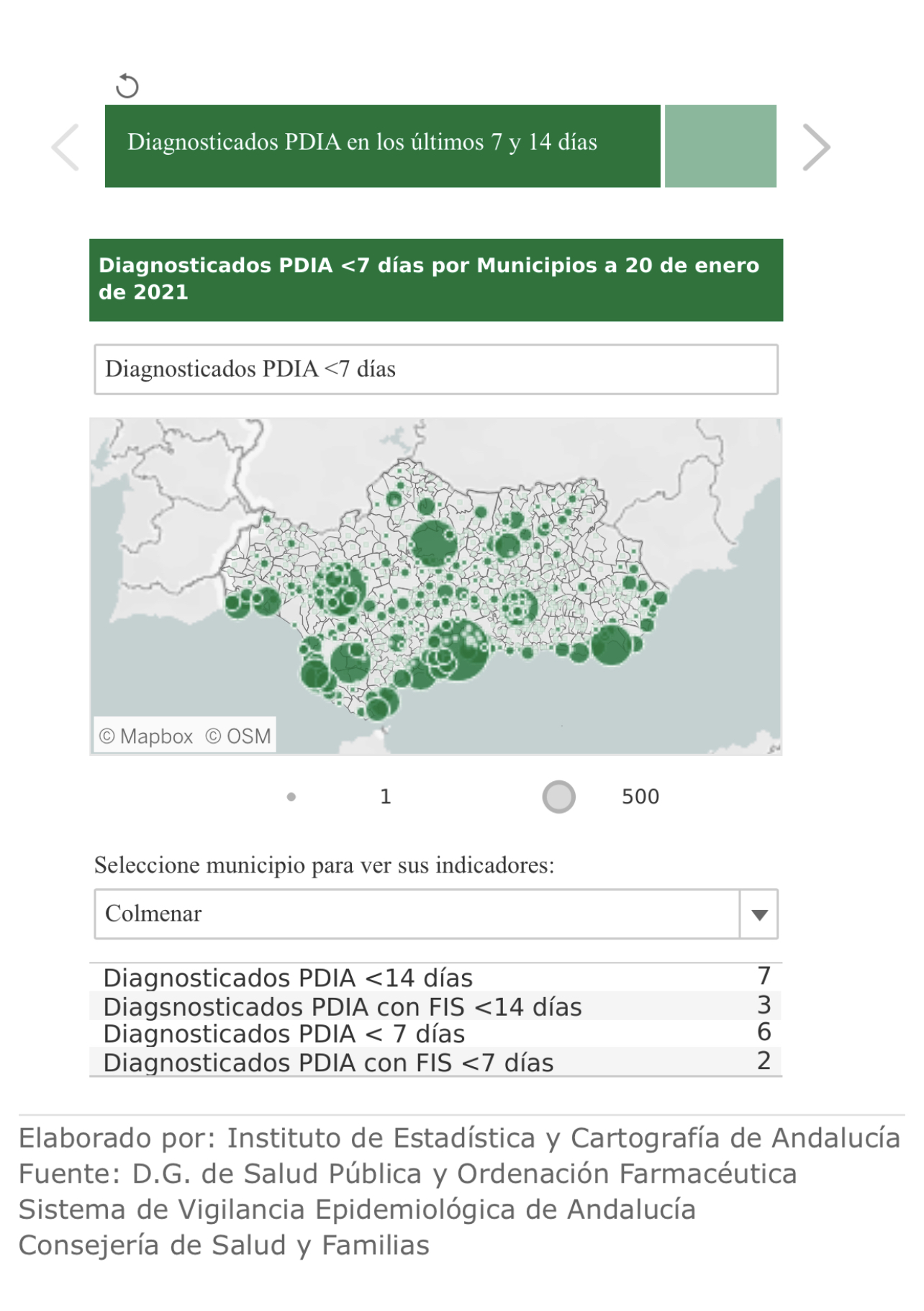Click the revert/reset arrow icon
924x1311 pixels.
(x=127, y=86)
